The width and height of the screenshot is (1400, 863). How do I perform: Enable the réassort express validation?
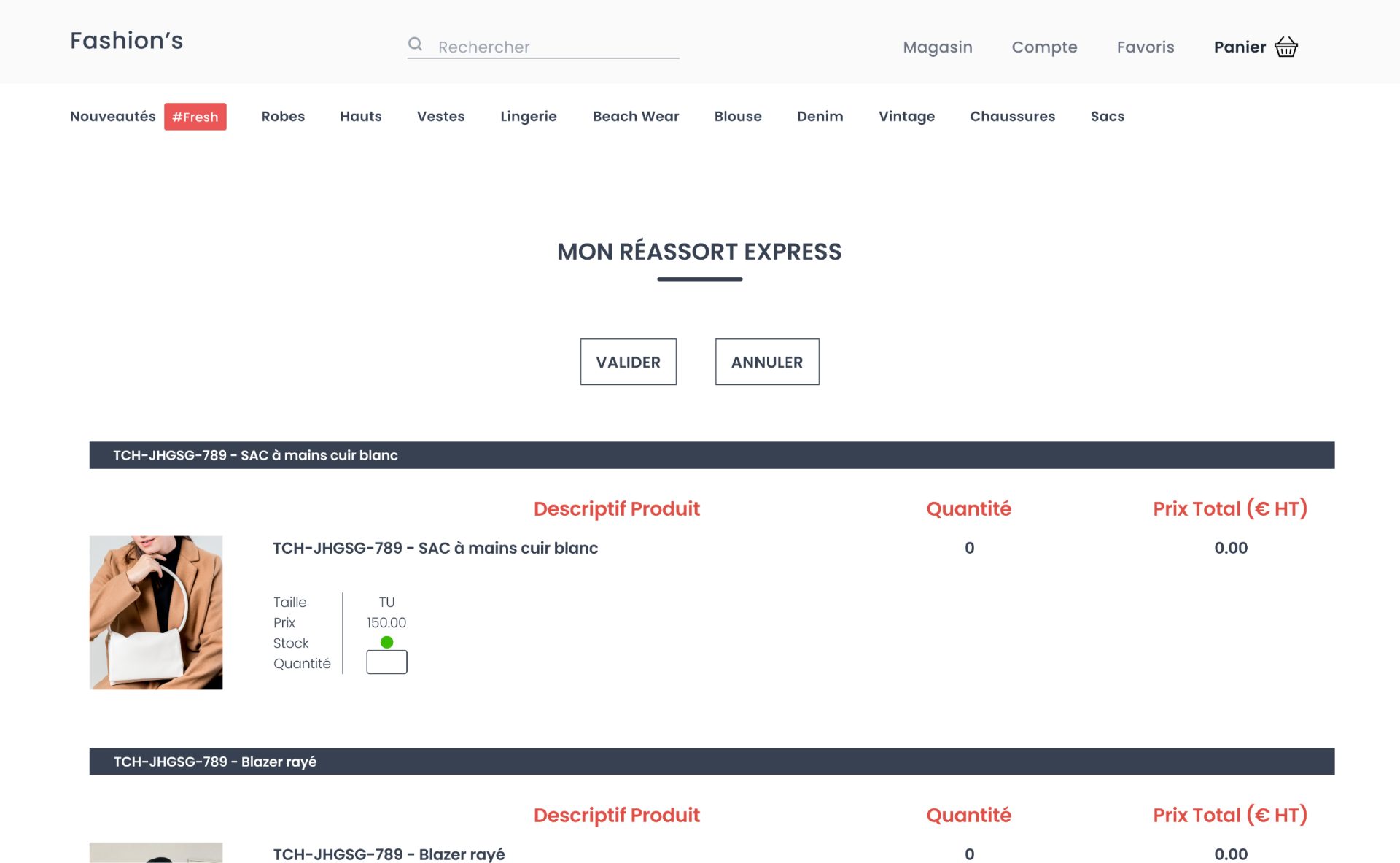[629, 361]
